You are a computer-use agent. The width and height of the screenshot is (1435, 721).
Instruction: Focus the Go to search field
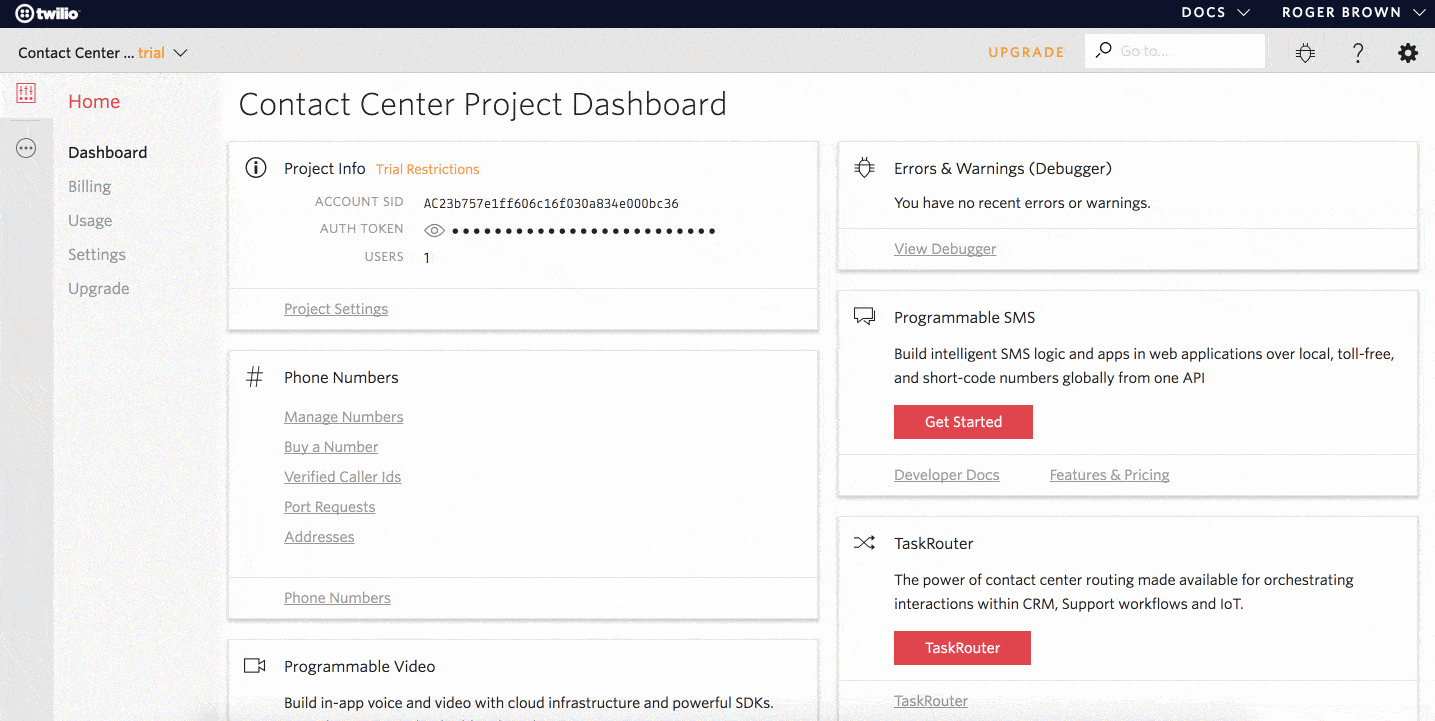point(1175,50)
